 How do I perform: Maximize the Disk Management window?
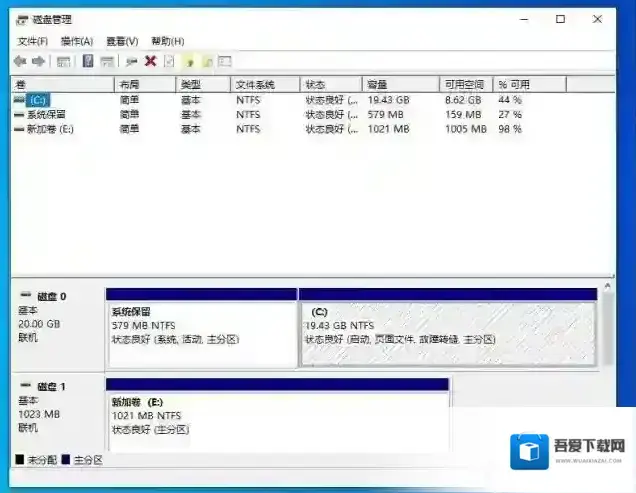pos(560,19)
